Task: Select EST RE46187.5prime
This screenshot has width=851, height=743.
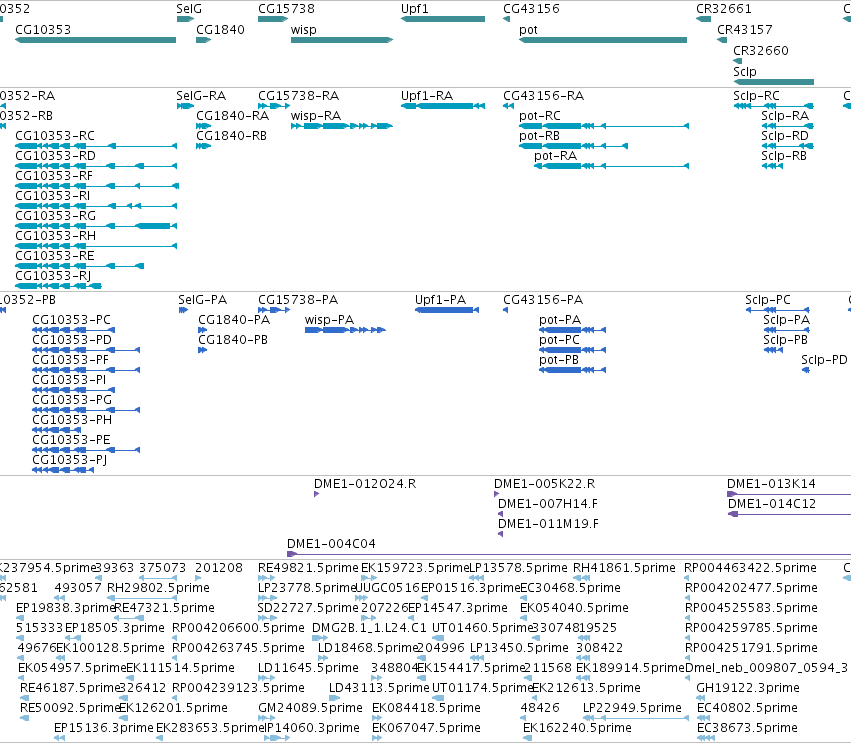Action: [24, 698]
